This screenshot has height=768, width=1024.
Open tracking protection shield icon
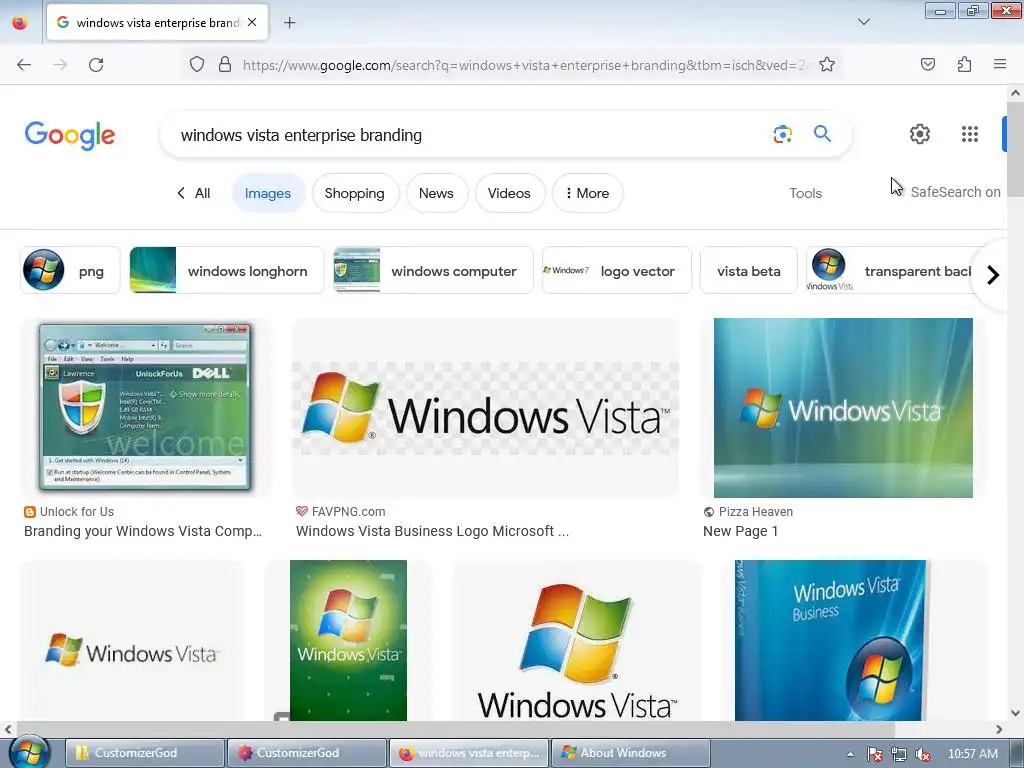(197, 65)
